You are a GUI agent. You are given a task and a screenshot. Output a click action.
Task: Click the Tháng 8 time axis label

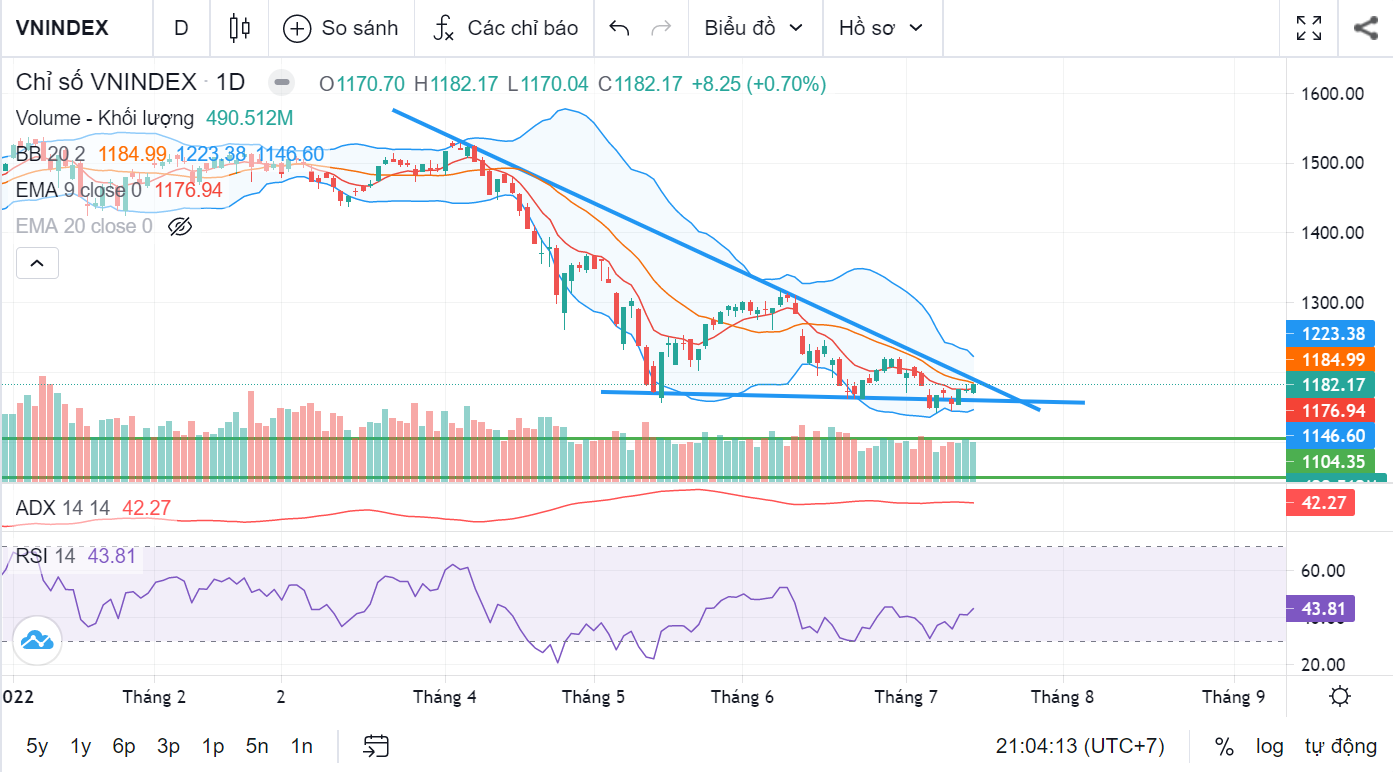[x=1062, y=697]
